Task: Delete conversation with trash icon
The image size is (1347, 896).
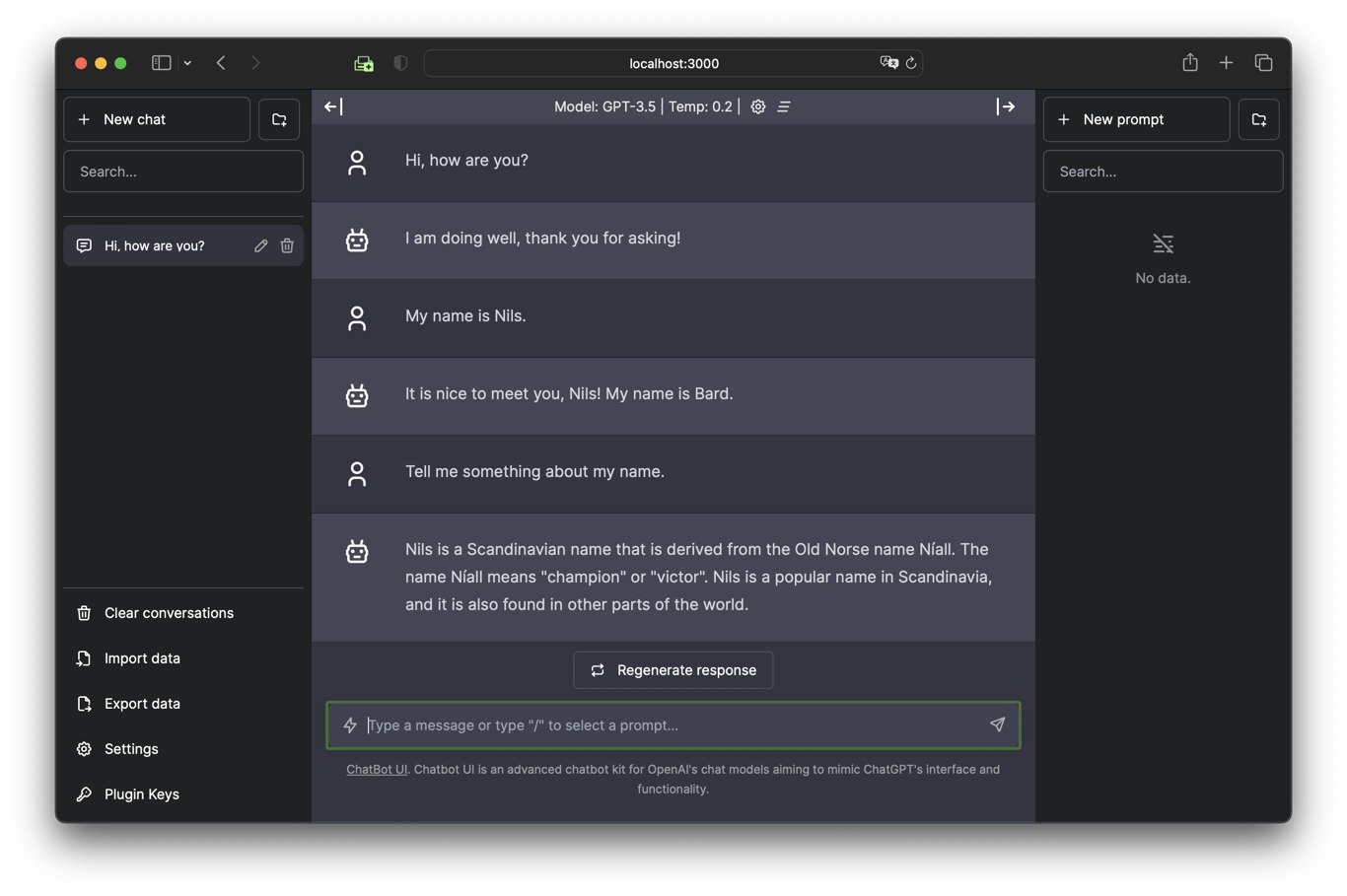Action: point(287,245)
